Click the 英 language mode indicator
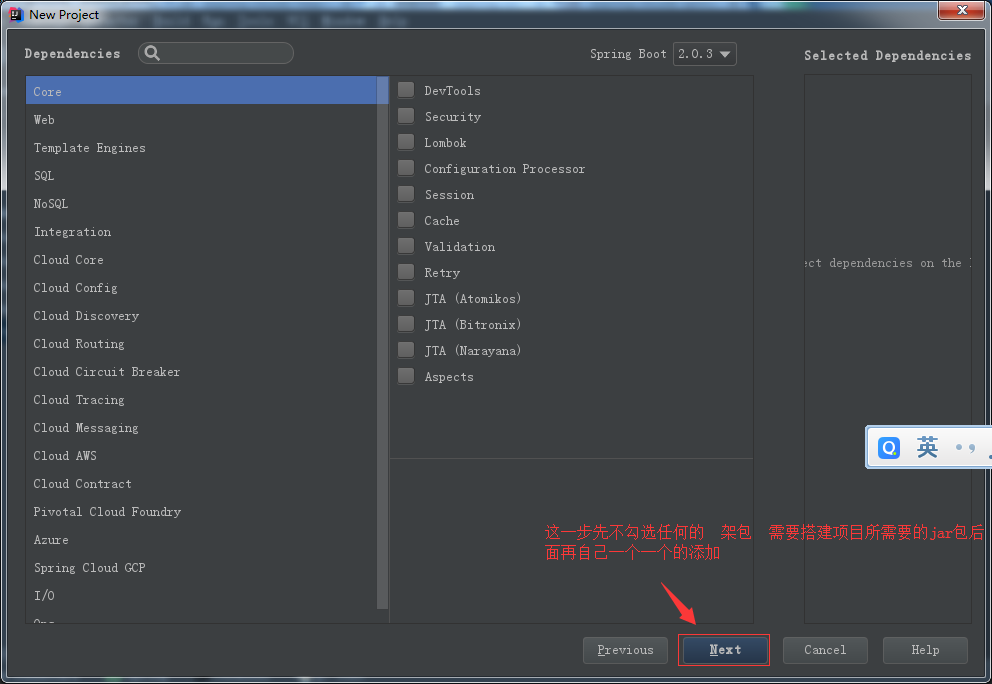This screenshot has width=992, height=684. (927, 447)
